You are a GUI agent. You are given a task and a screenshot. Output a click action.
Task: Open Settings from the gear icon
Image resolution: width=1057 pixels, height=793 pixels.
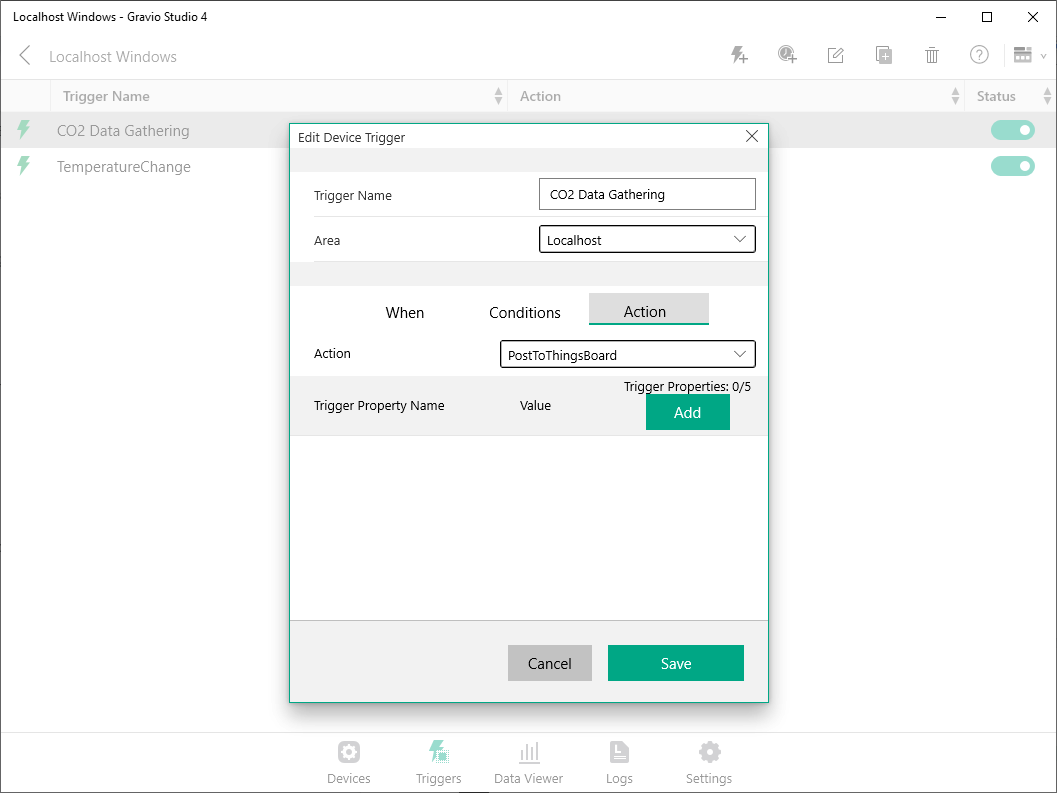(709, 762)
